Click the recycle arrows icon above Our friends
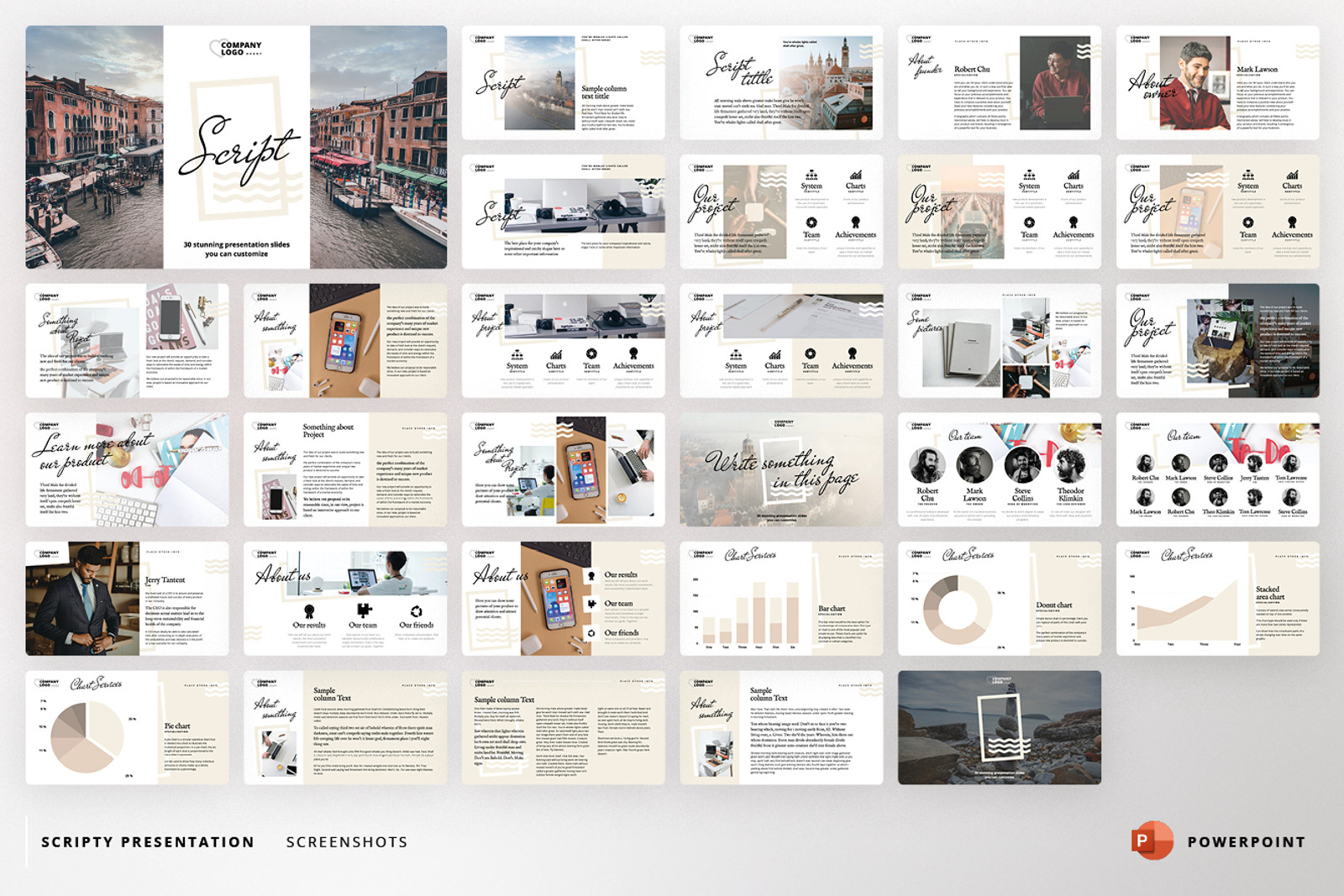1344x896 pixels. pos(417,610)
